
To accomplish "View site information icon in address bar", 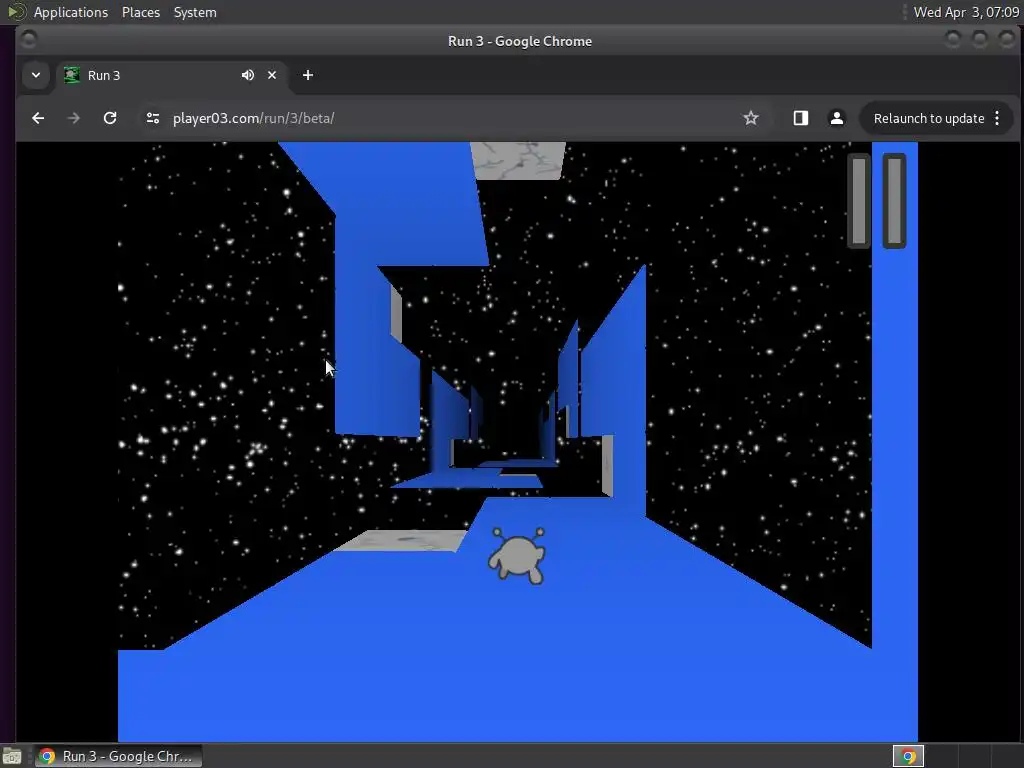I will click(153, 118).
